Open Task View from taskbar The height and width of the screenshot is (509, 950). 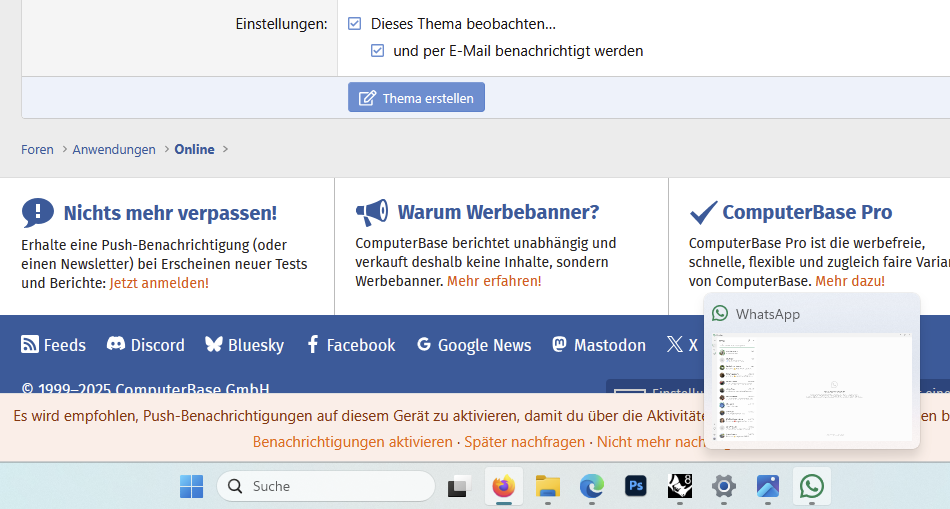point(460,486)
